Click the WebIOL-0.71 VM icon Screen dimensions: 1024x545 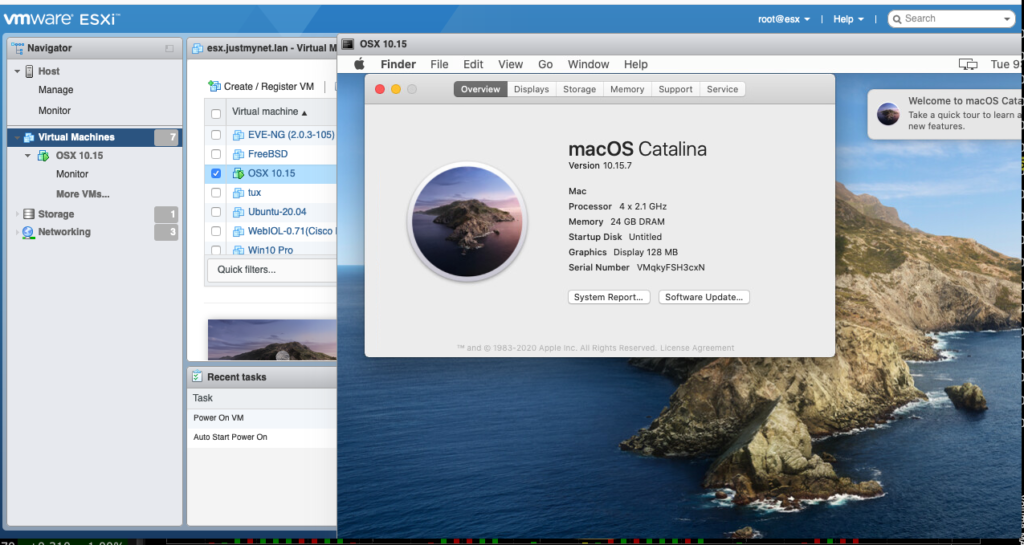pyautogui.click(x=238, y=231)
